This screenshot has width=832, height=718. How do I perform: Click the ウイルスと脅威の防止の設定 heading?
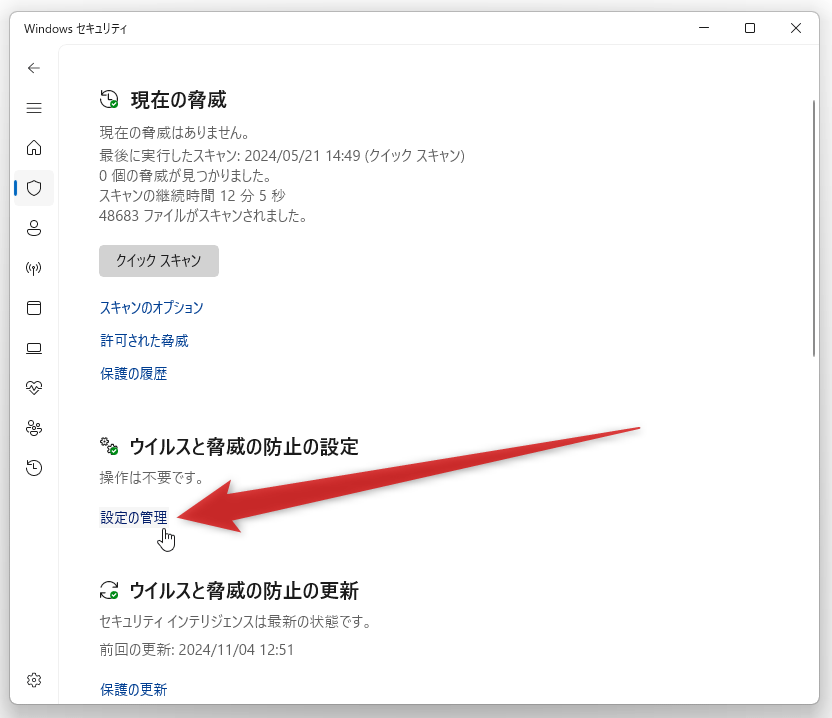244,447
